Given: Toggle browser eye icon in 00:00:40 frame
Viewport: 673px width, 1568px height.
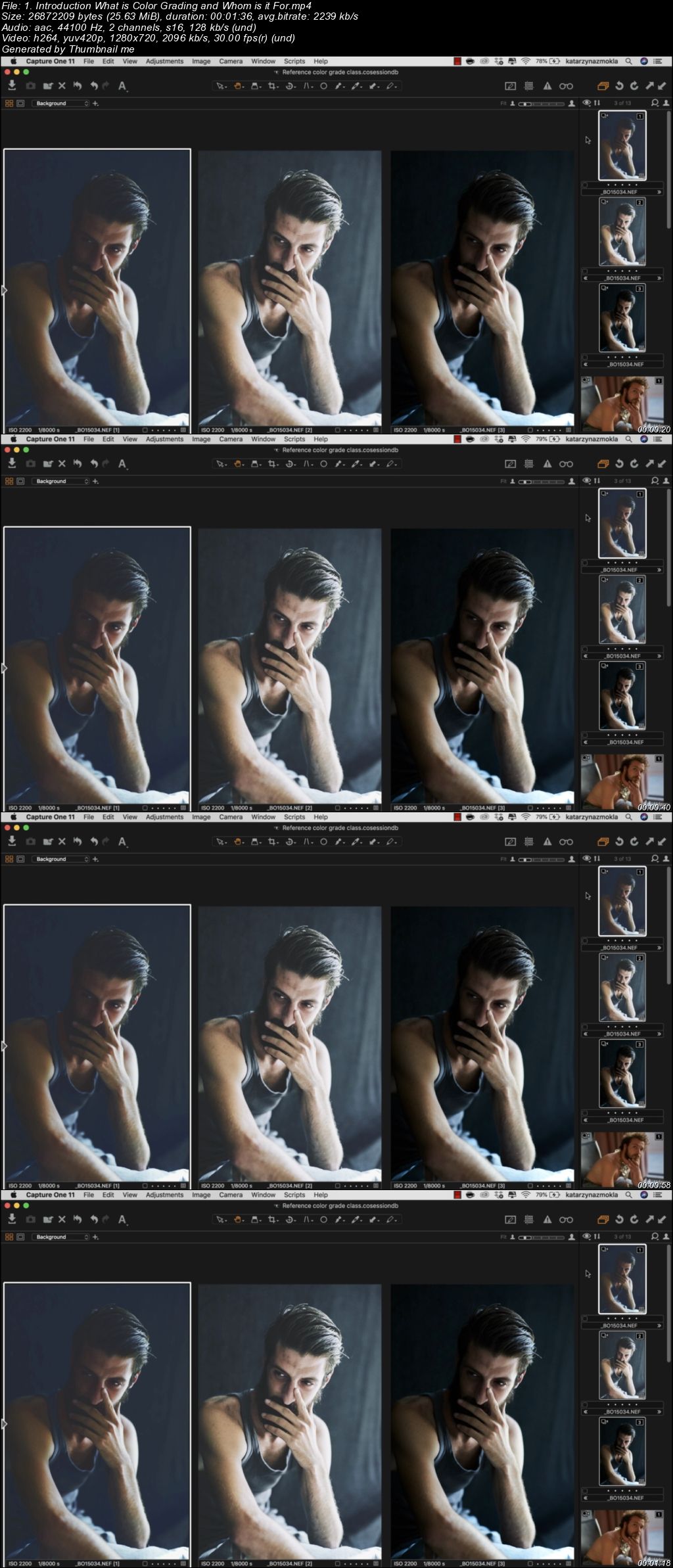Looking at the screenshot, I should 587,481.
